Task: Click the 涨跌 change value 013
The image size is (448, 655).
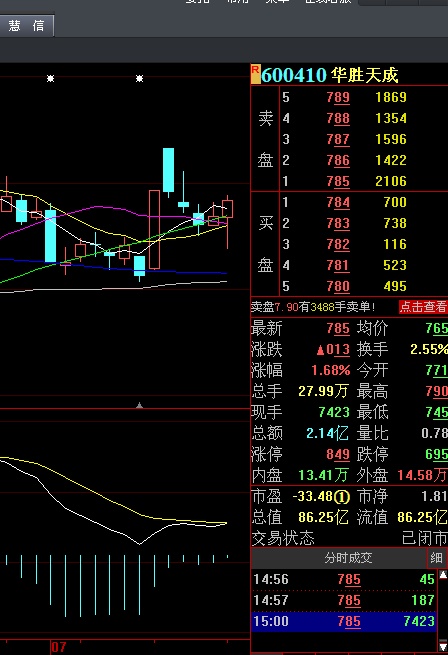Action: pyautogui.click(x=333, y=349)
